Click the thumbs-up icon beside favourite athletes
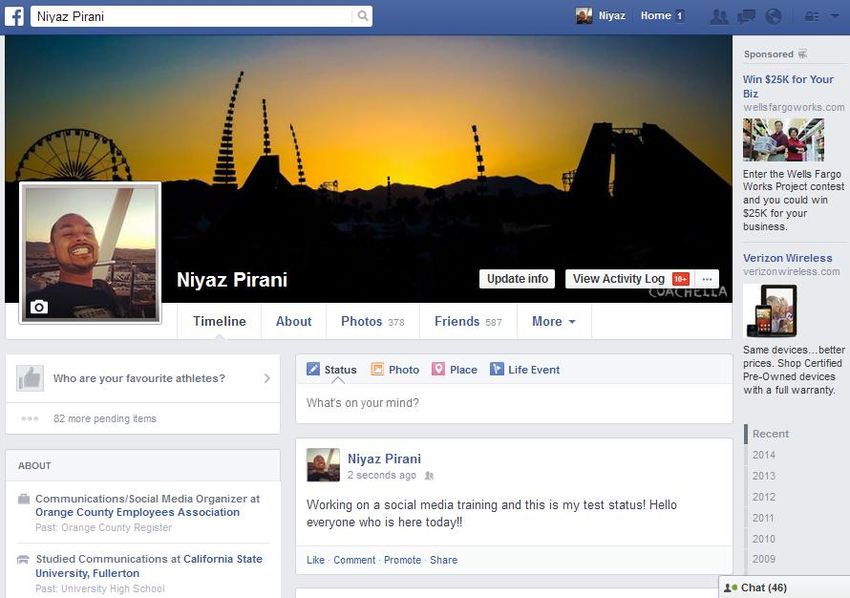This screenshot has height=598, width=850. point(30,378)
